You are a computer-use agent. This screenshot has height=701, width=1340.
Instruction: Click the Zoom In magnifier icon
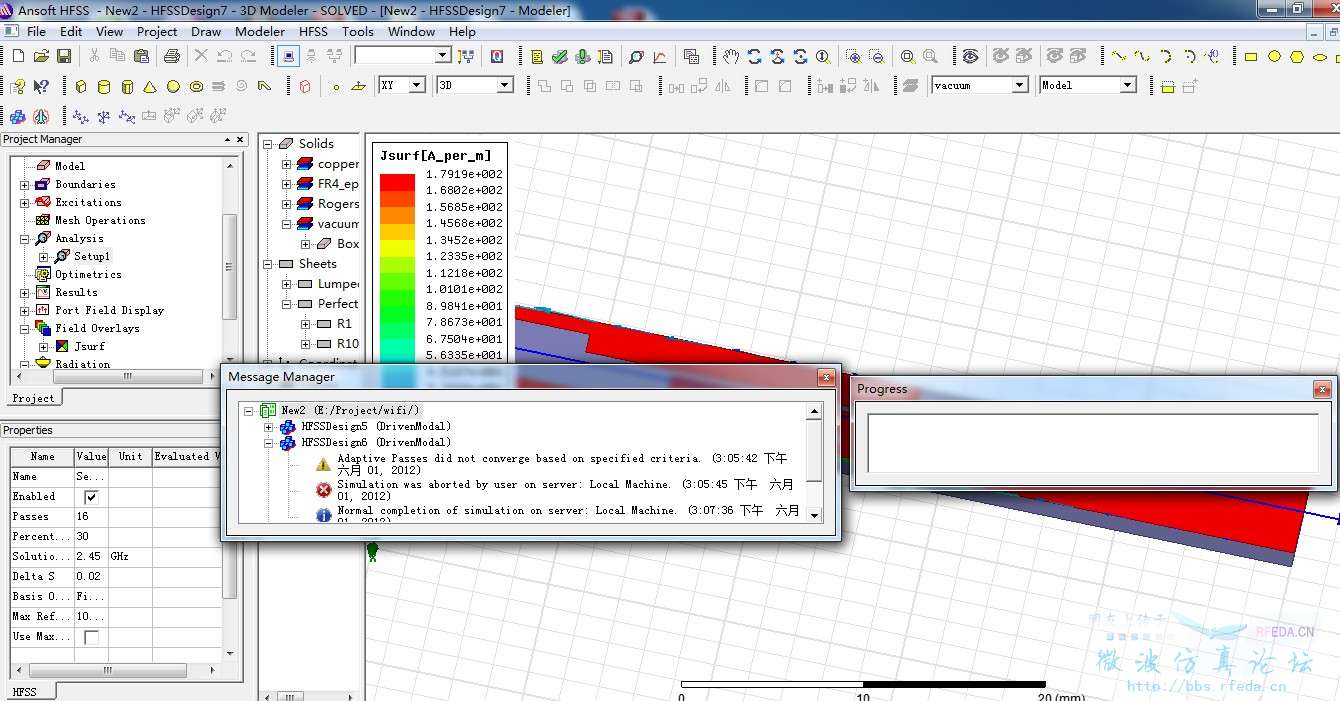click(x=853, y=56)
